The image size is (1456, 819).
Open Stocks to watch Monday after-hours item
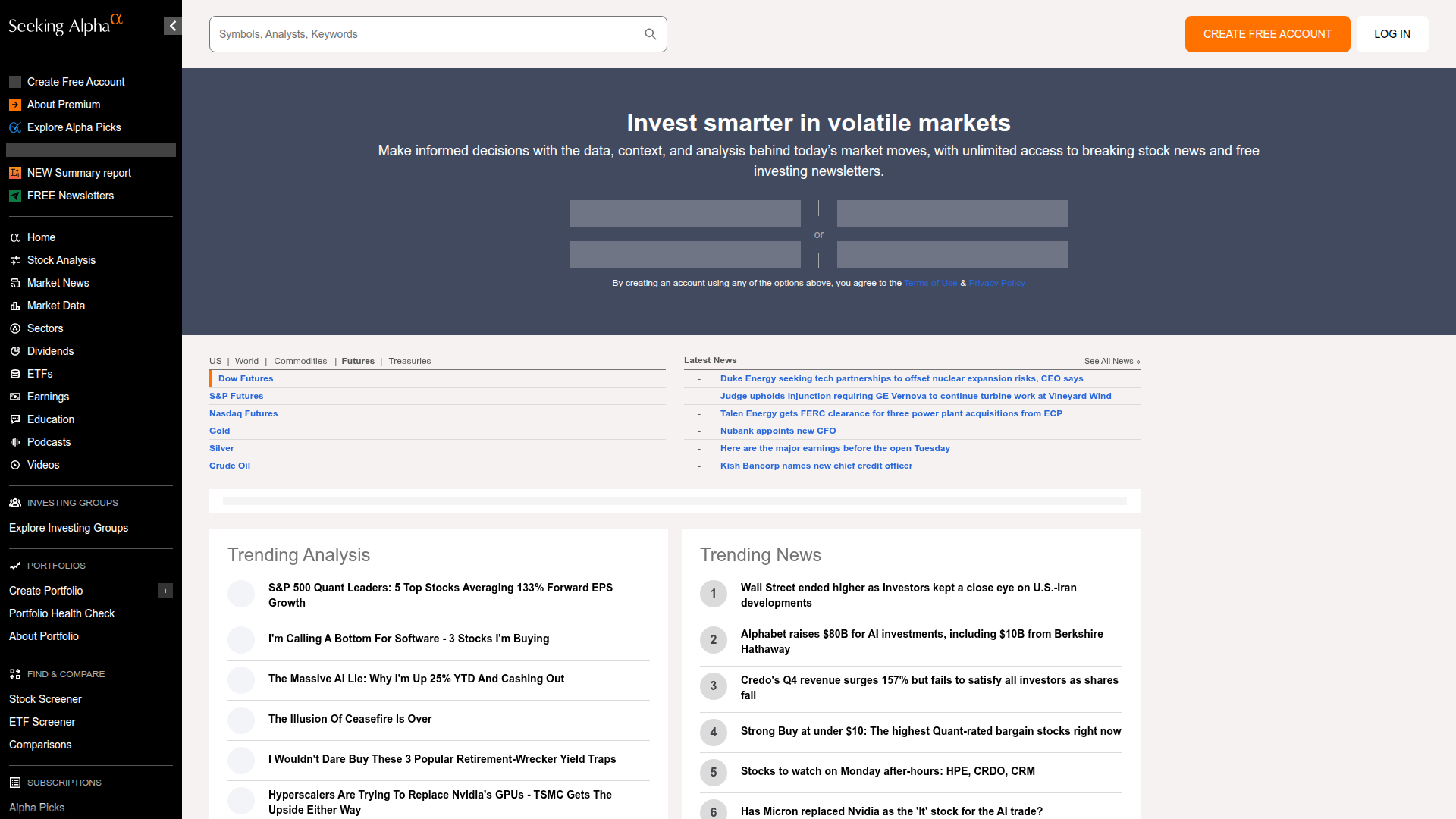click(888, 771)
